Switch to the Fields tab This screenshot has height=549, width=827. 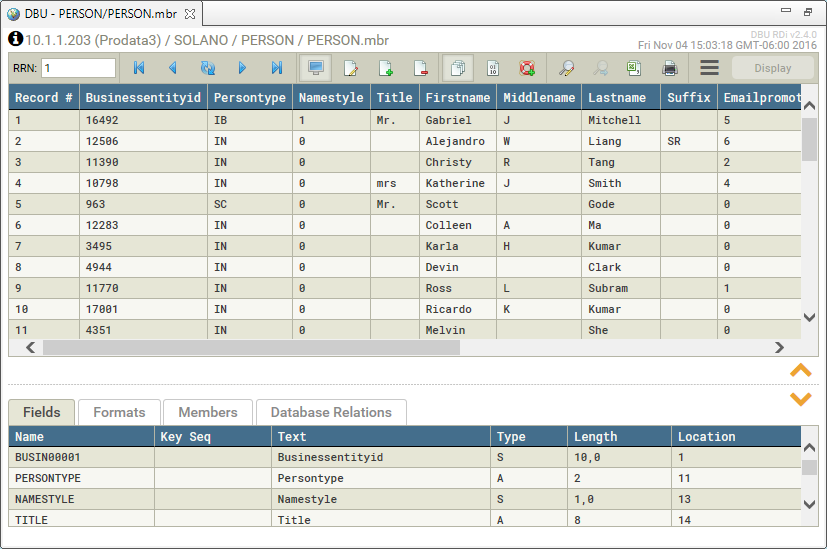(x=42, y=412)
